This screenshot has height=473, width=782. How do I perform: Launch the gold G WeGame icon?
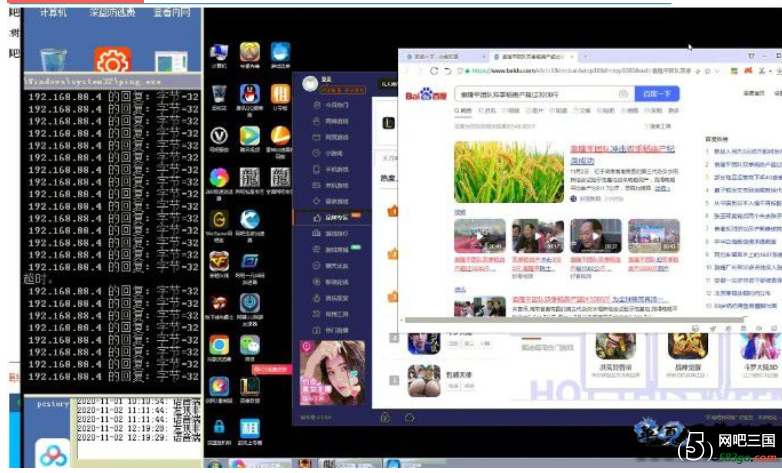[219, 219]
